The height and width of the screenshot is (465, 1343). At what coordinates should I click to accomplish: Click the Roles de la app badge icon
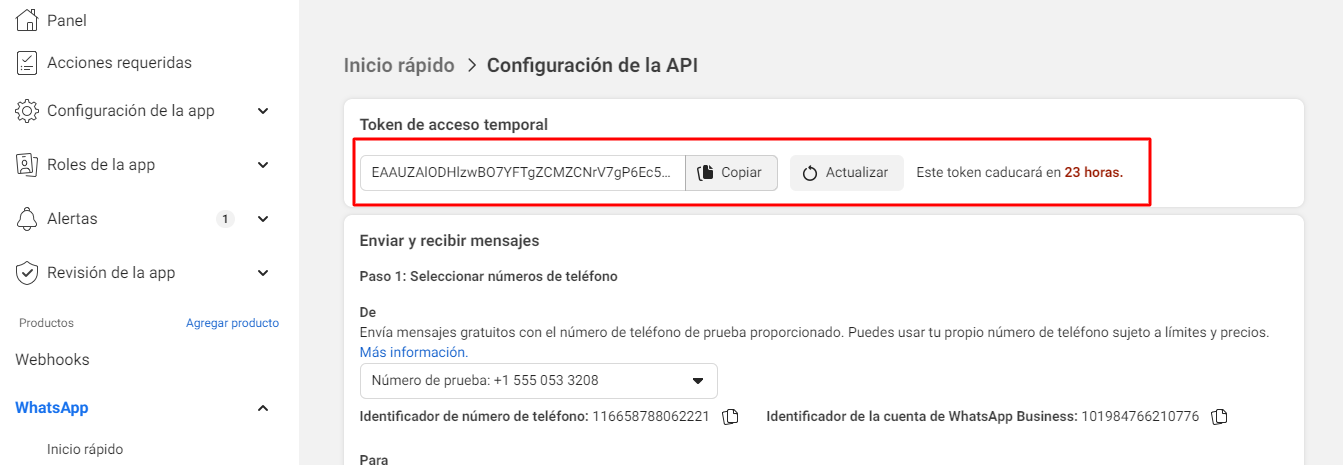(27, 165)
